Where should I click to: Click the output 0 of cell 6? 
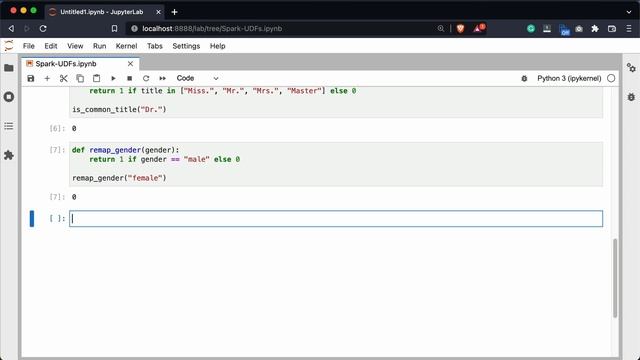click(74, 129)
